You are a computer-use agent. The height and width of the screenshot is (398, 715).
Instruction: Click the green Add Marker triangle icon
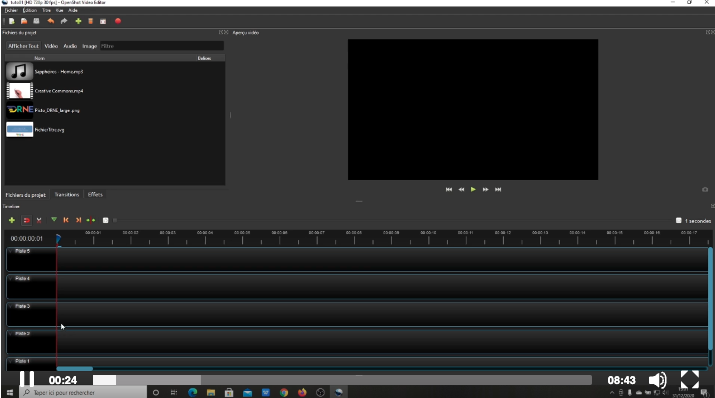(x=54, y=220)
